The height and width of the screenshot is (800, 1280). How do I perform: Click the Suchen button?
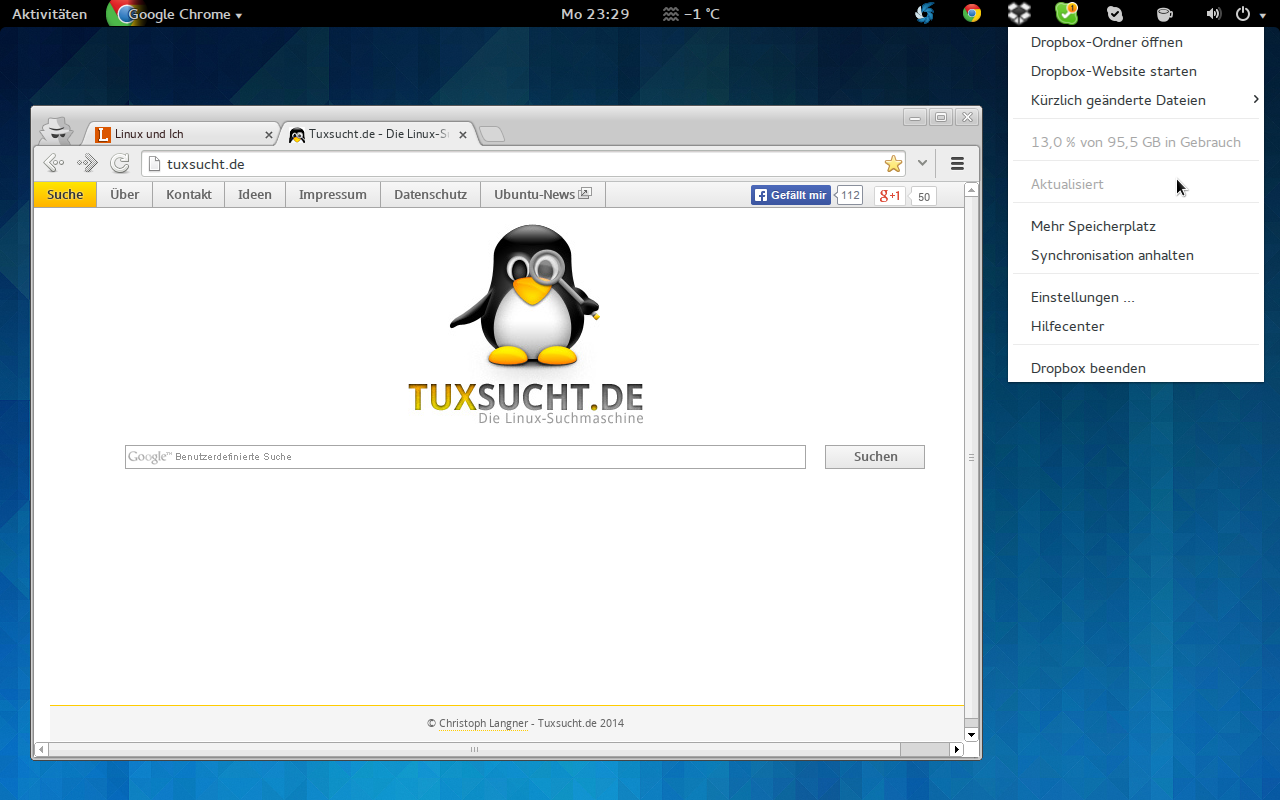[875, 457]
